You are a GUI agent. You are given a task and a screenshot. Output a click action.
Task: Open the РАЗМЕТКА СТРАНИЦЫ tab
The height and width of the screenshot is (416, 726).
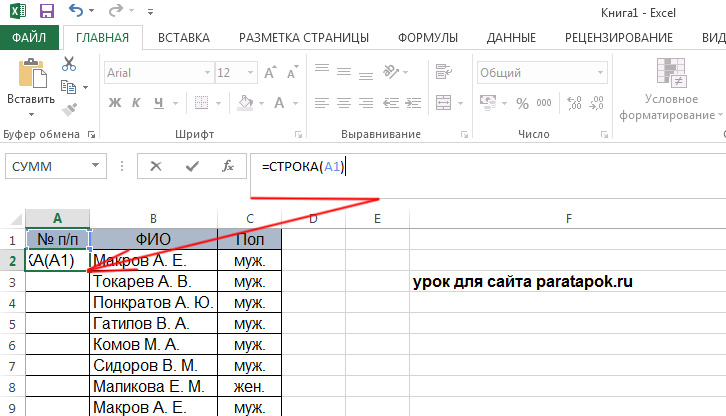[x=304, y=38]
